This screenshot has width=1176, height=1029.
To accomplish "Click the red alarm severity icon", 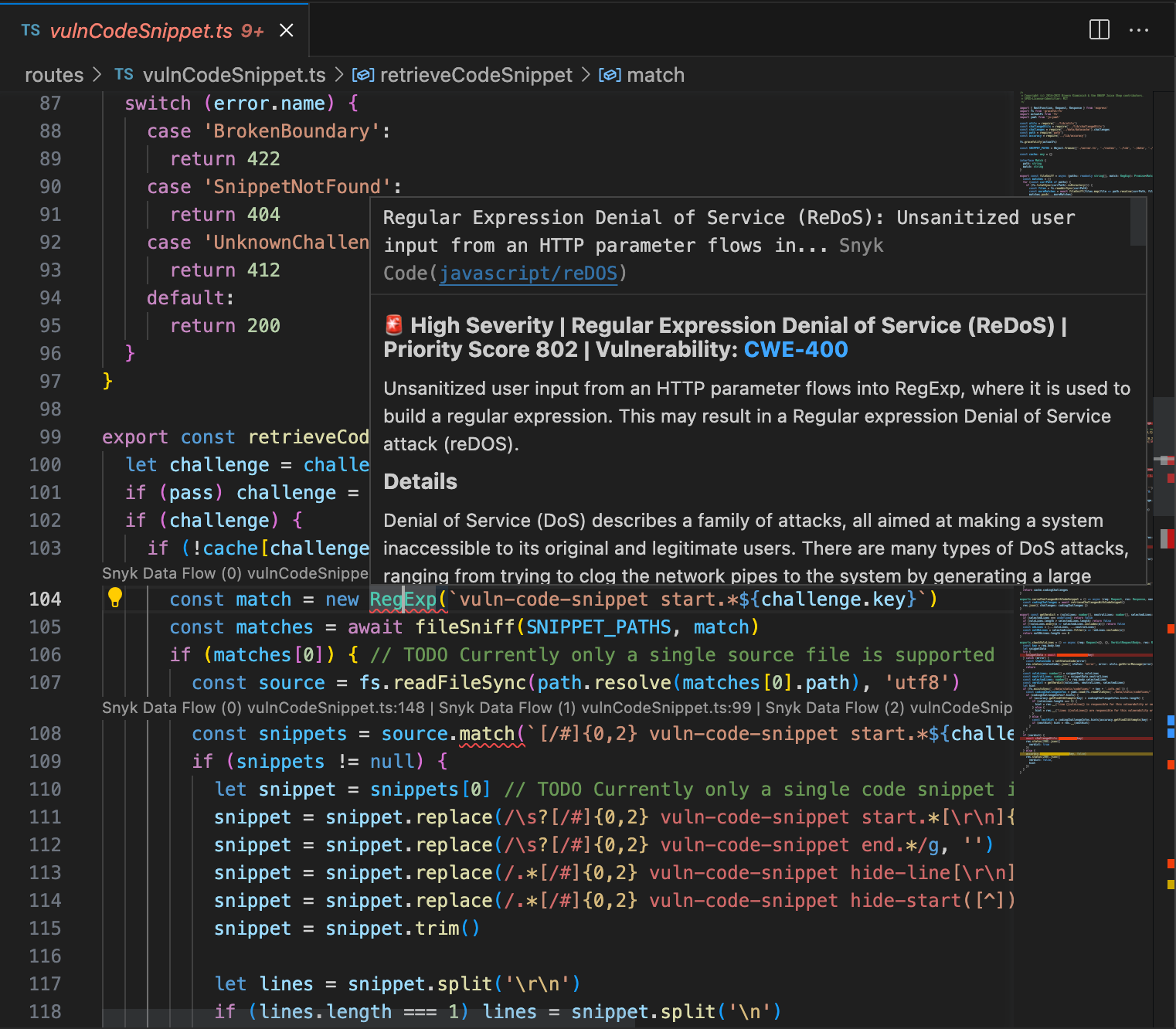I will [x=394, y=325].
